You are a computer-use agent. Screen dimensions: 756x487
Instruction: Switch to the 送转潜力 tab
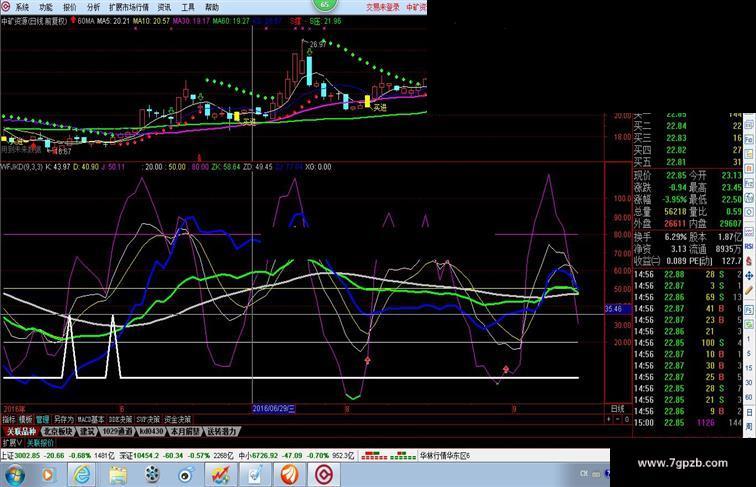[x=222, y=431]
